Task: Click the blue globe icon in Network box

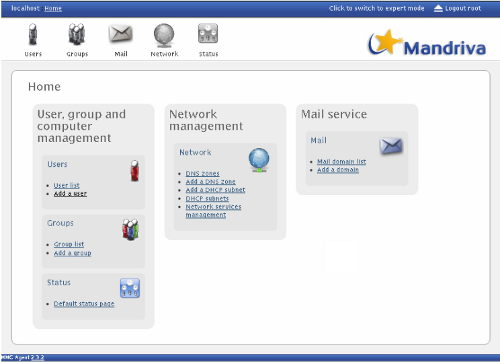Action: pos(259,160)
